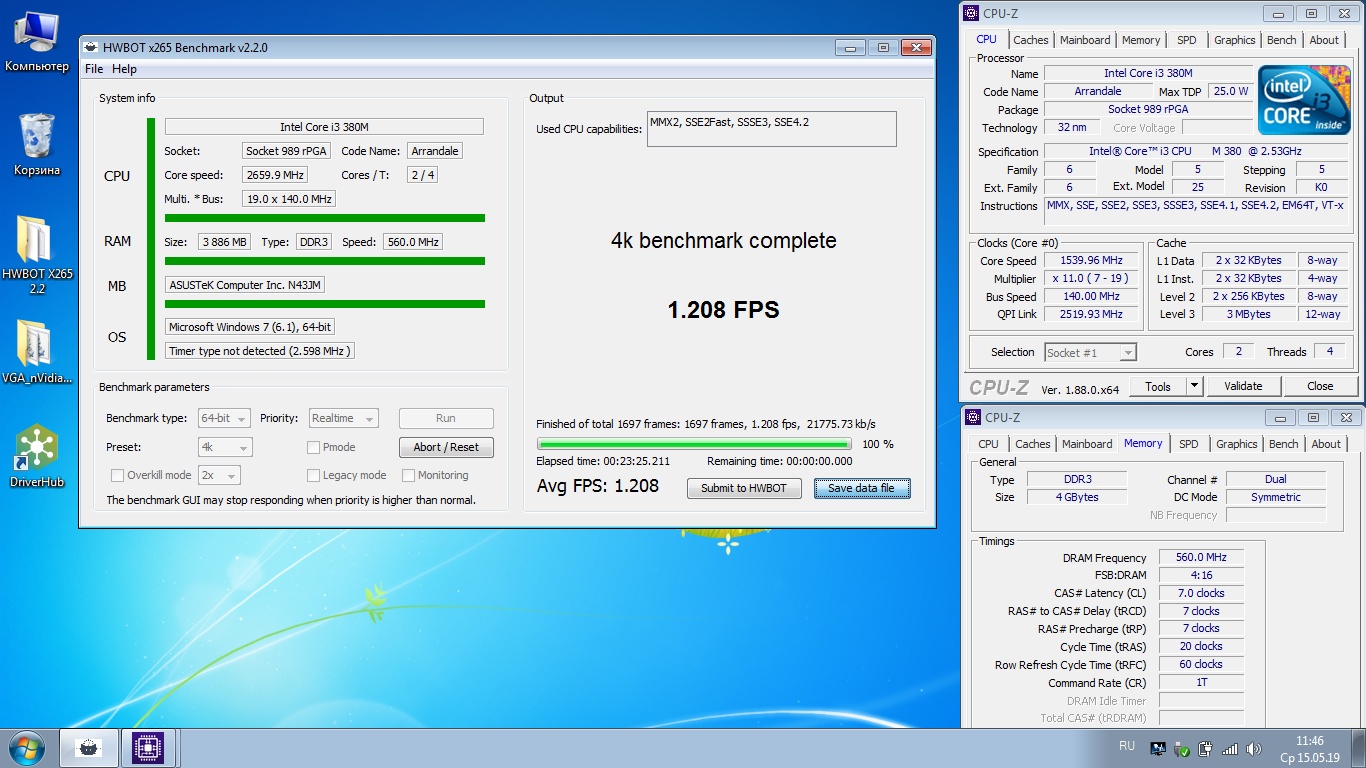Viewport: 1366px width, 768px height.
Task: Click the Validate button in CPU-Z
Action: click(x=1243, y=386)
